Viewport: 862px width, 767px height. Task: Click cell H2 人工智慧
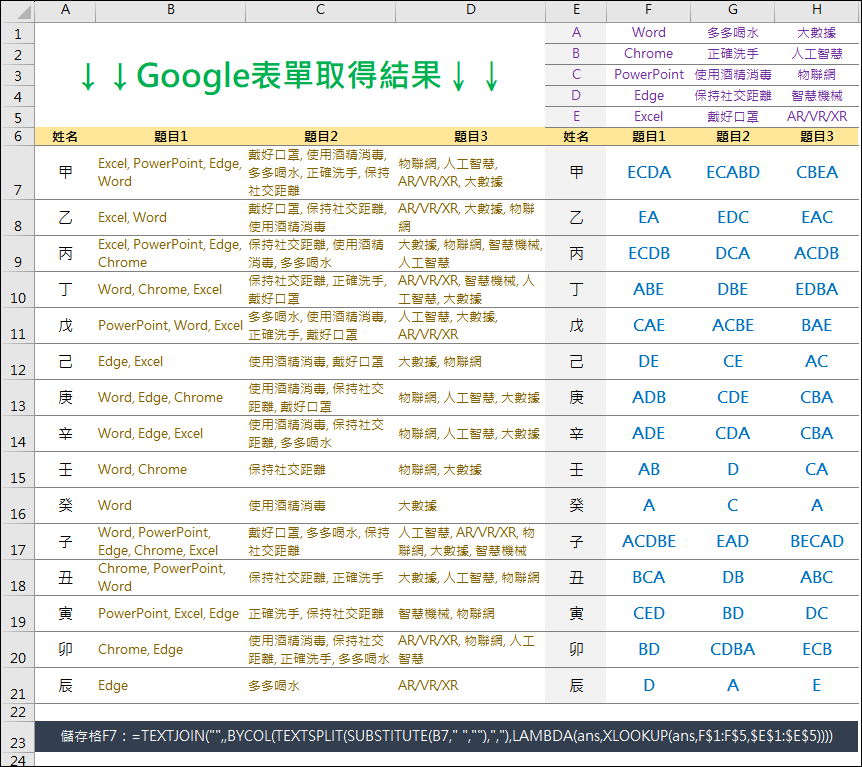click(x=816, y=54)
